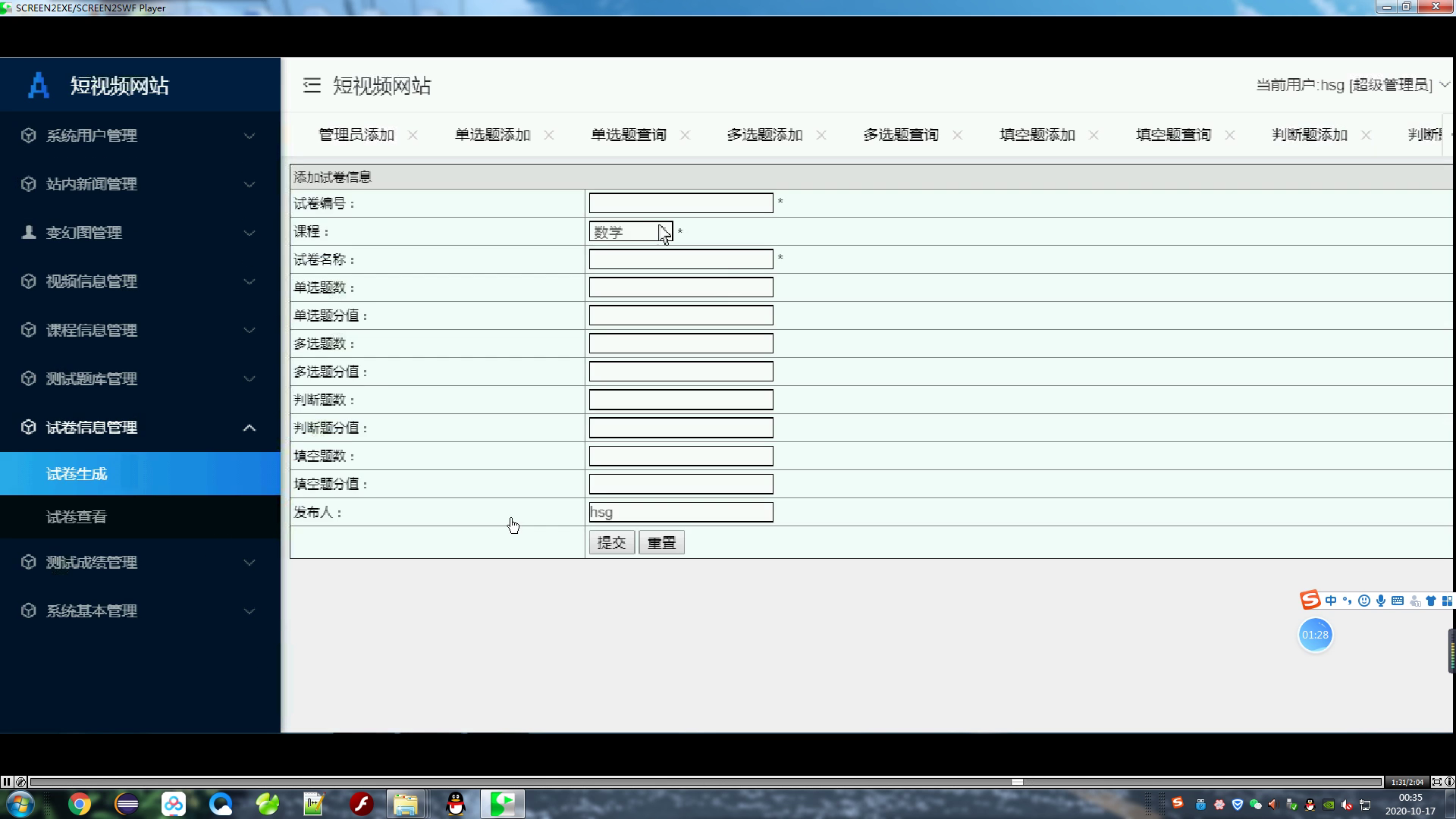Expand 测试成绩管理 menu chevron
Image resolution: width=1456 pixels, height=819 pixels.
pos(249,563)
